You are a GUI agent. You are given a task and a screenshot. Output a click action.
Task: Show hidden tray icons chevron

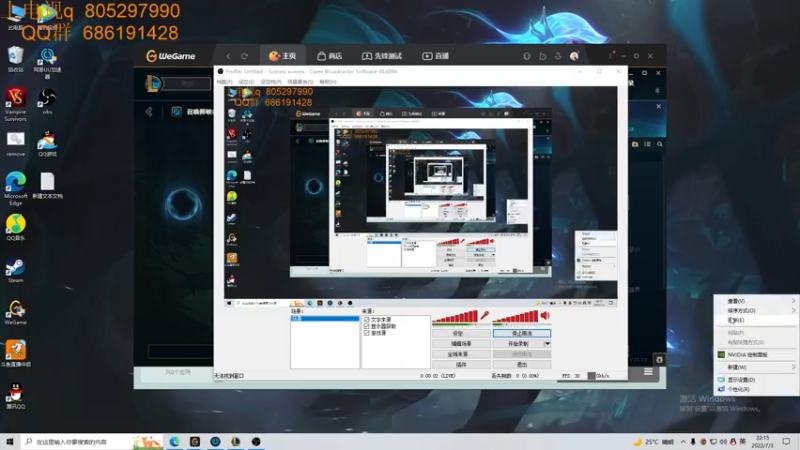click(683, 442)
